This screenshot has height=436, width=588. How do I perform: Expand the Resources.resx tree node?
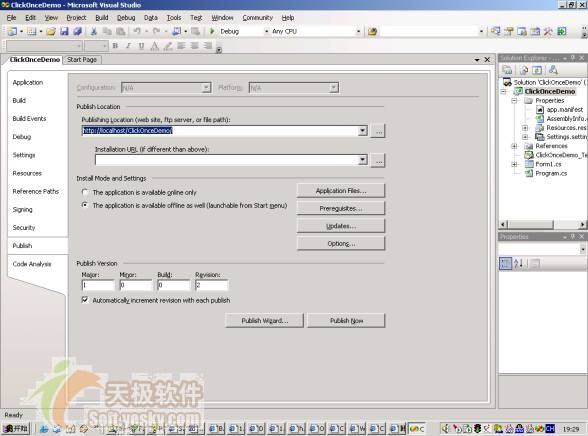(525, 128)
